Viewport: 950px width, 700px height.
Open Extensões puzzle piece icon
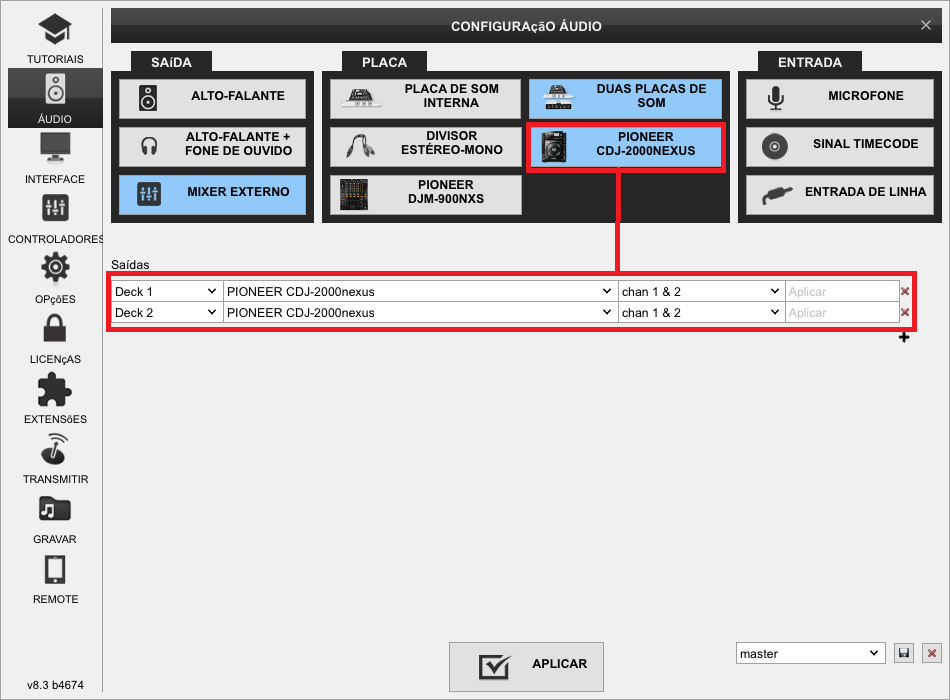point(55,389)
